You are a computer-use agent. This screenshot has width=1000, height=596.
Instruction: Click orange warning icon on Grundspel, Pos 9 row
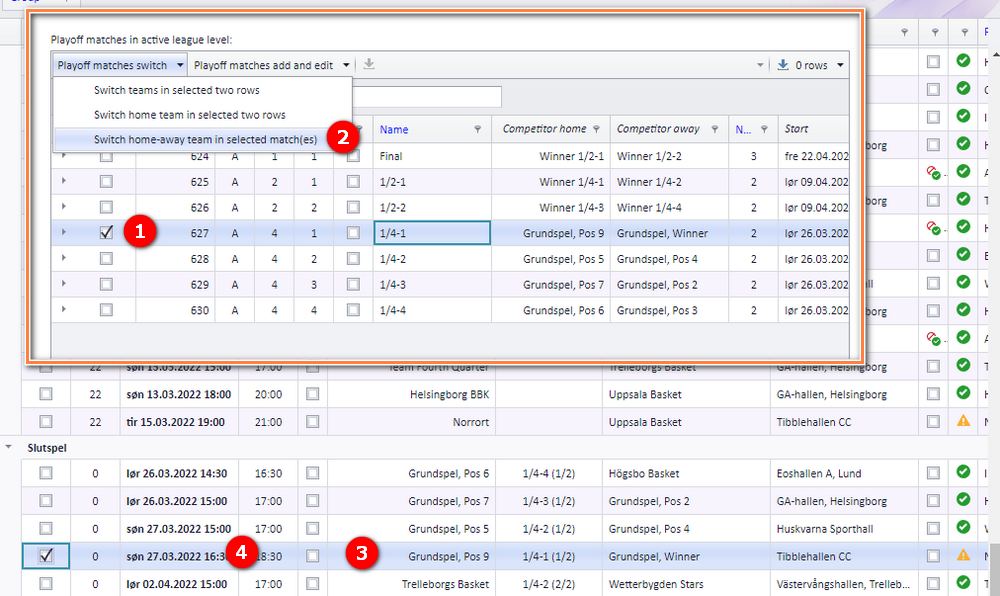[x=963, y=555]
